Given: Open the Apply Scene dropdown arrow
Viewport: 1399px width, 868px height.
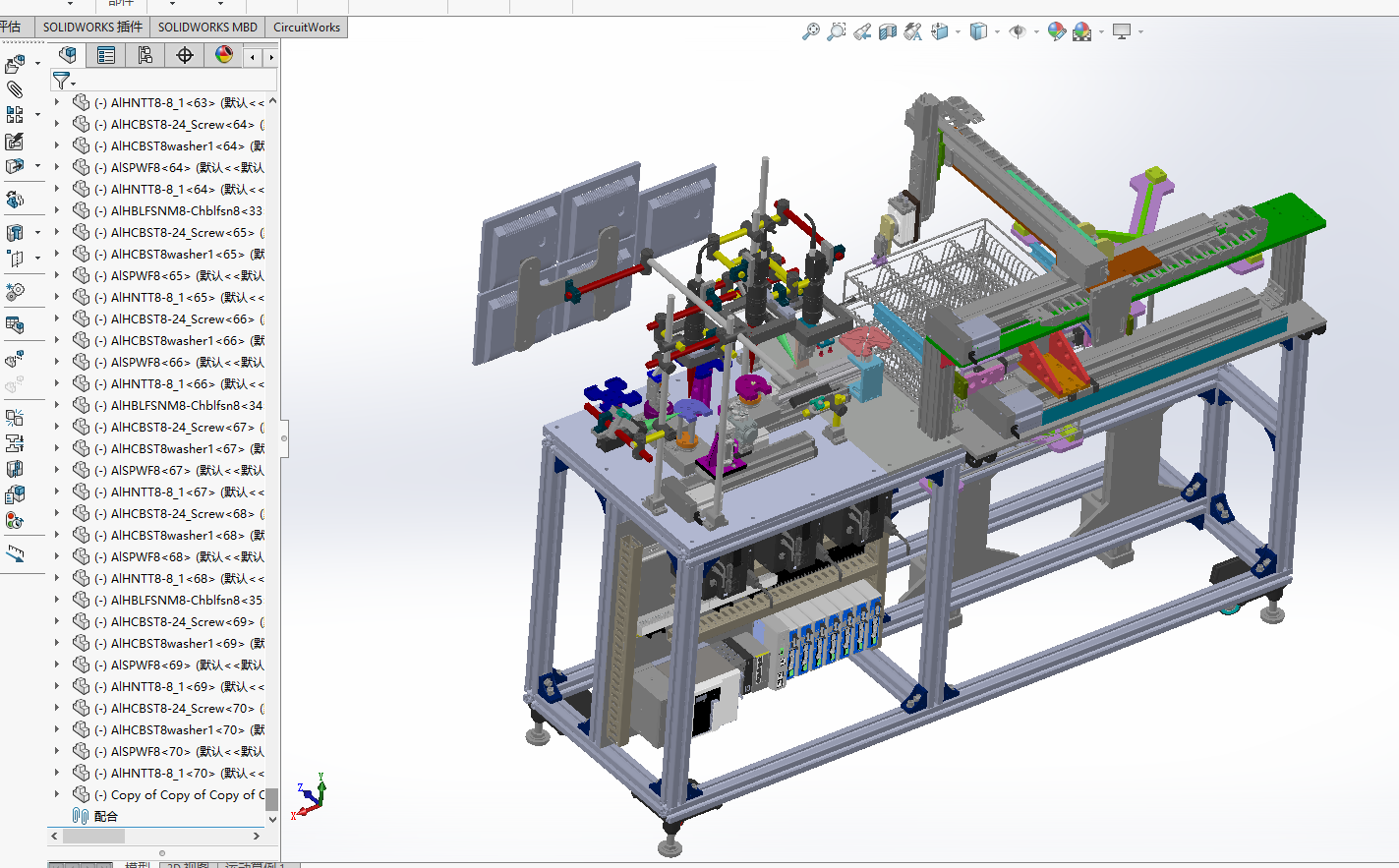Looking at the screenshot, I should (x=1101, y=32).
